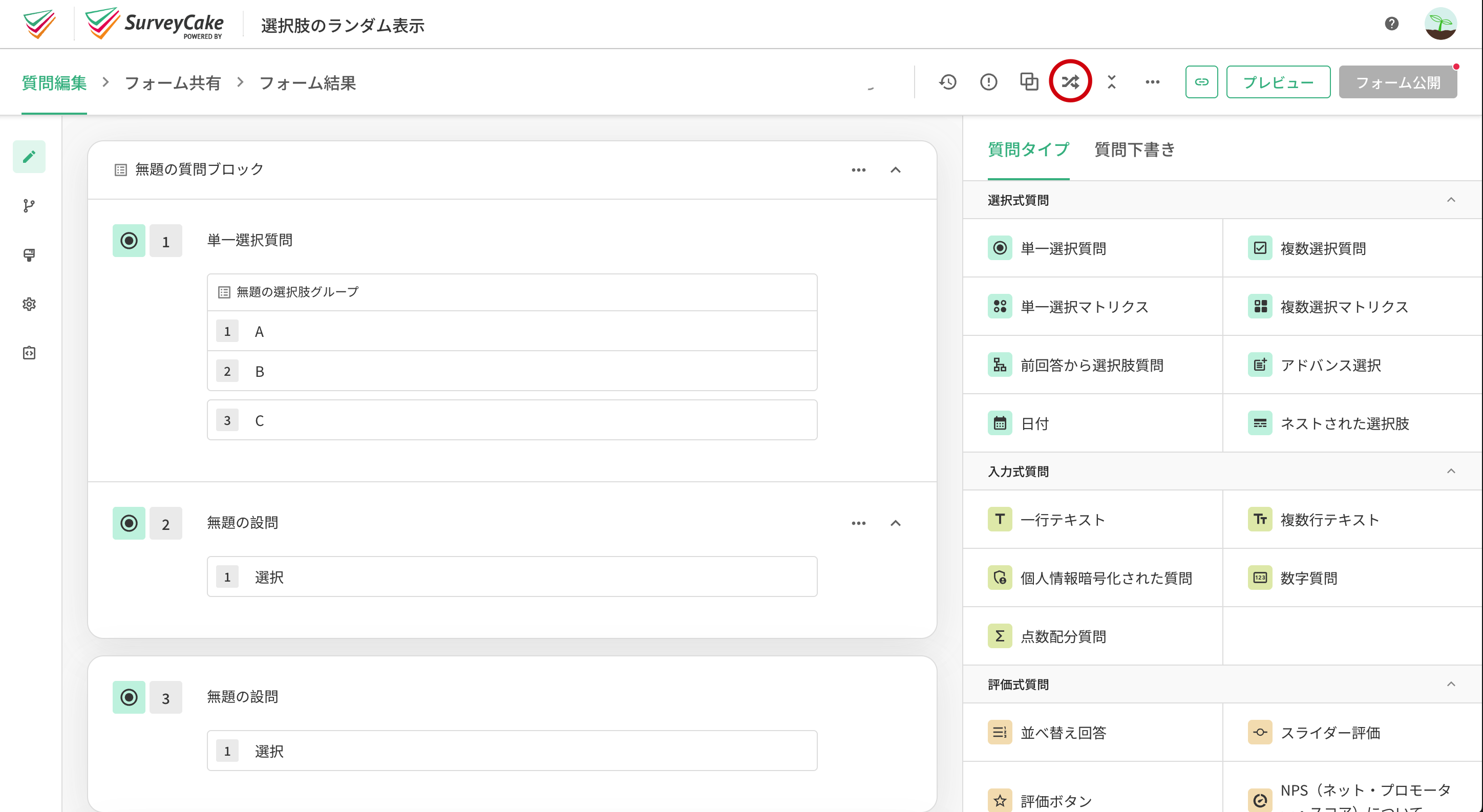Image resolution: width=1483 pixels, height=812 pixels.
Task: Collapse the 無題の質問ブロック block chevron
Action: coord(895,170)
